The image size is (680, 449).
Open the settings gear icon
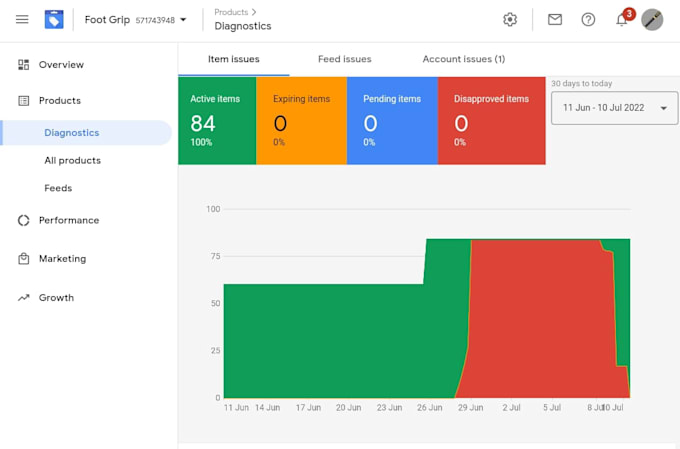[510, 20]
